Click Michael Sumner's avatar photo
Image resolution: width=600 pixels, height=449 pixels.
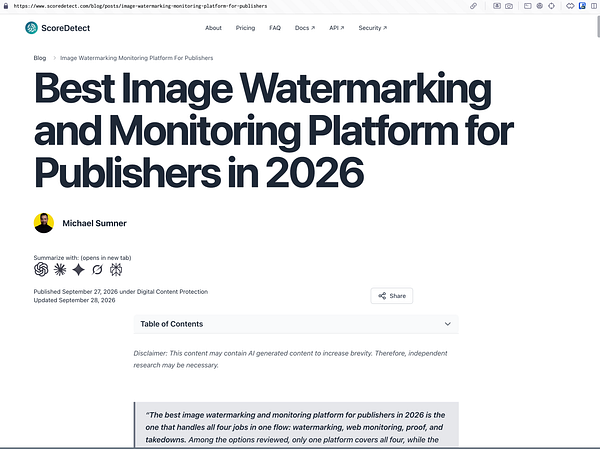click(x=44, y=223)
